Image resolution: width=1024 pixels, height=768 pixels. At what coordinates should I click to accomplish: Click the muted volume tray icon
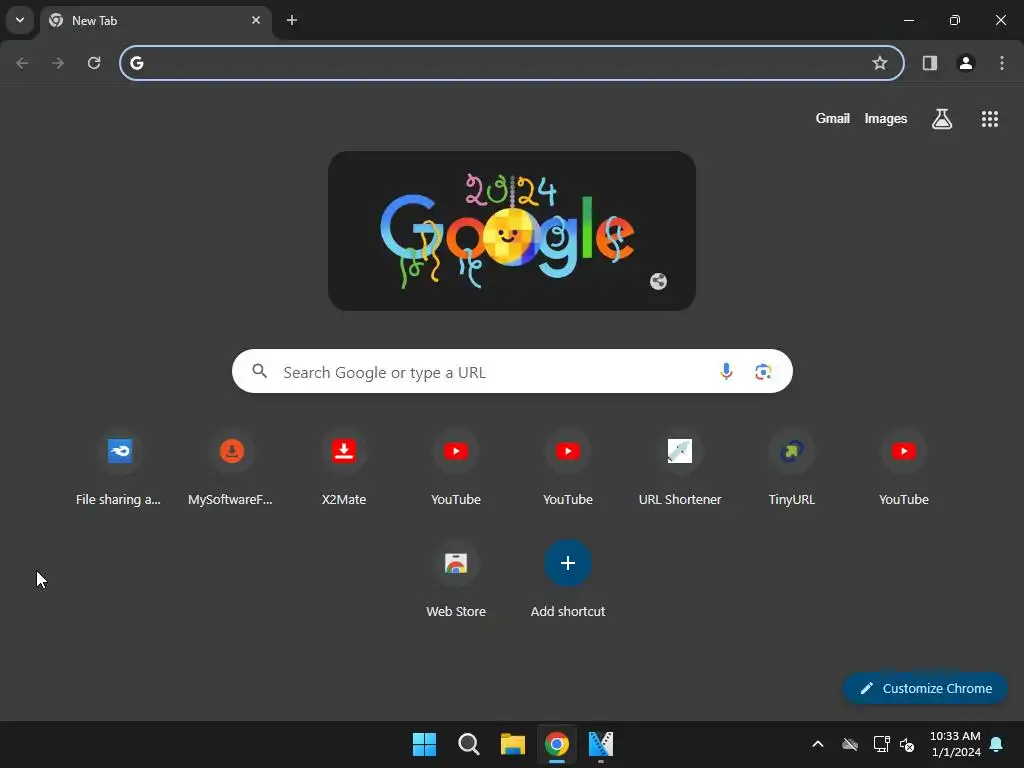tap(907, 744)
